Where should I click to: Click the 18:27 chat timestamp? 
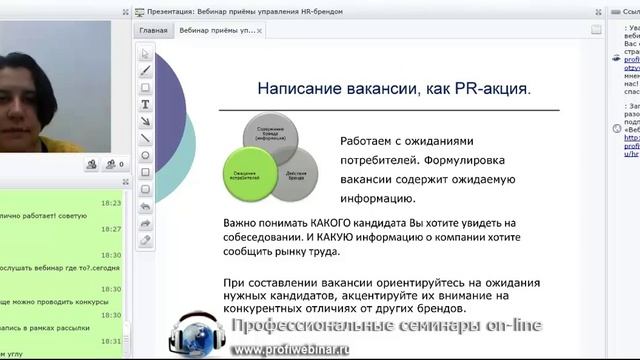tap(111, 229)
